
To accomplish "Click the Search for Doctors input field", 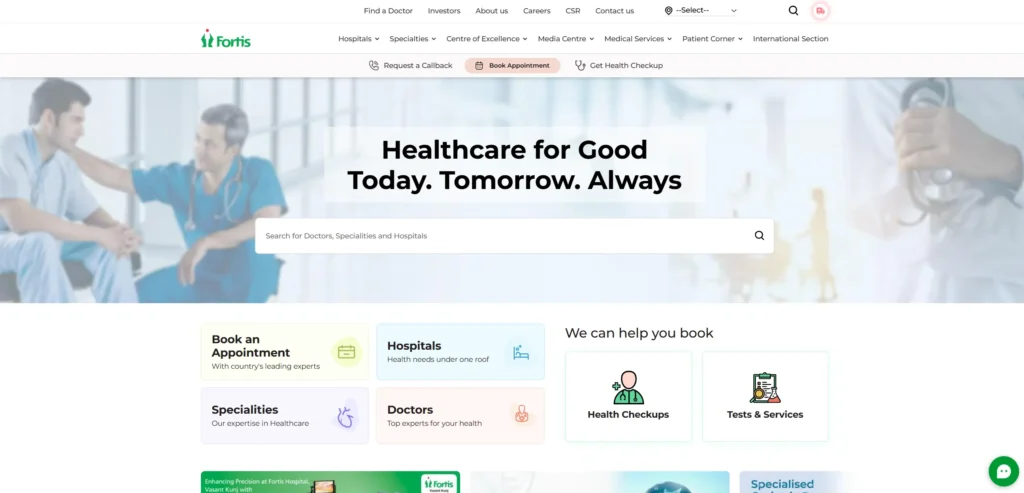I will tap(503, 236).
